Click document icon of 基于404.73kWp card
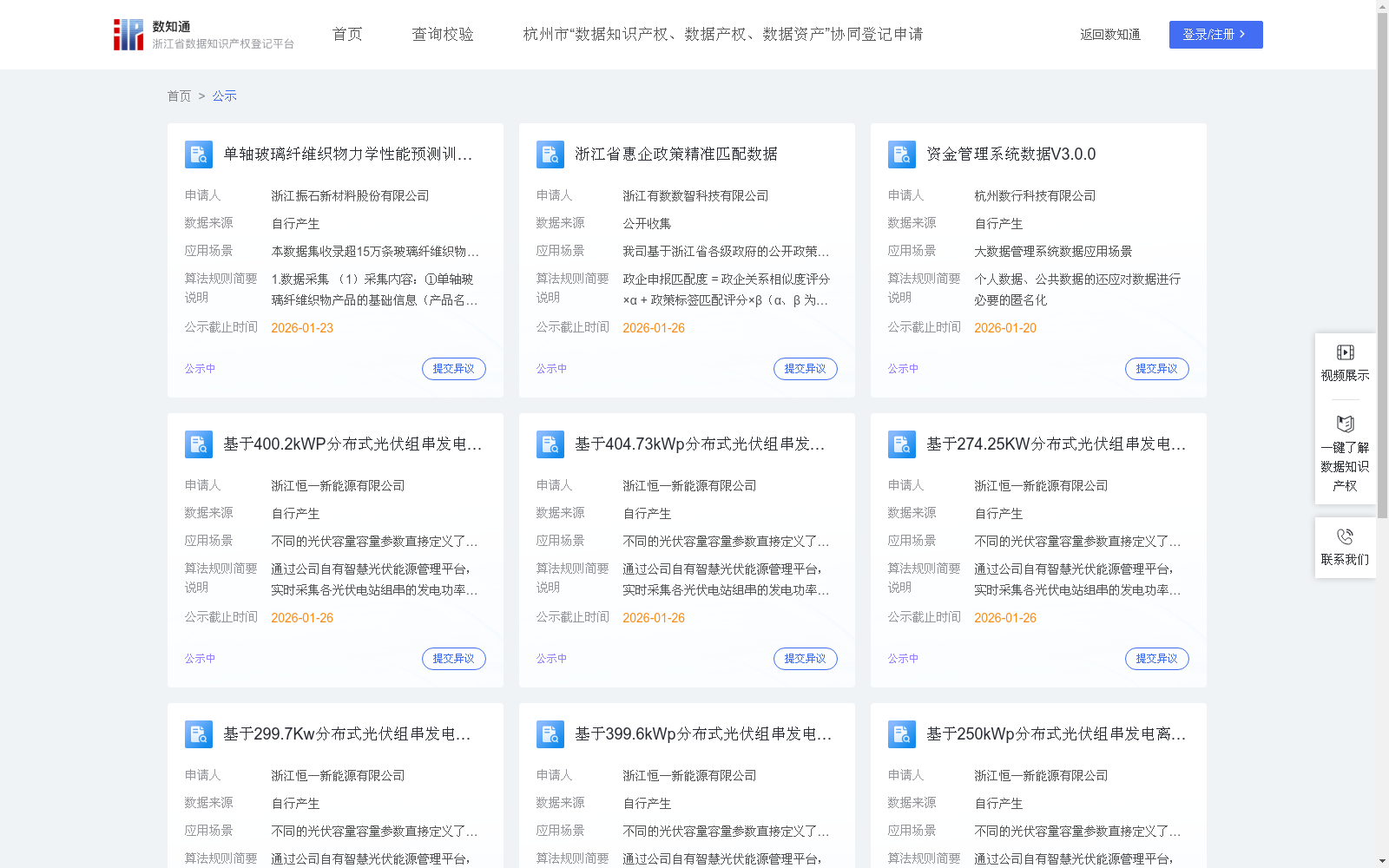This screenshot has width=1389, height=868. pos(550,444)
